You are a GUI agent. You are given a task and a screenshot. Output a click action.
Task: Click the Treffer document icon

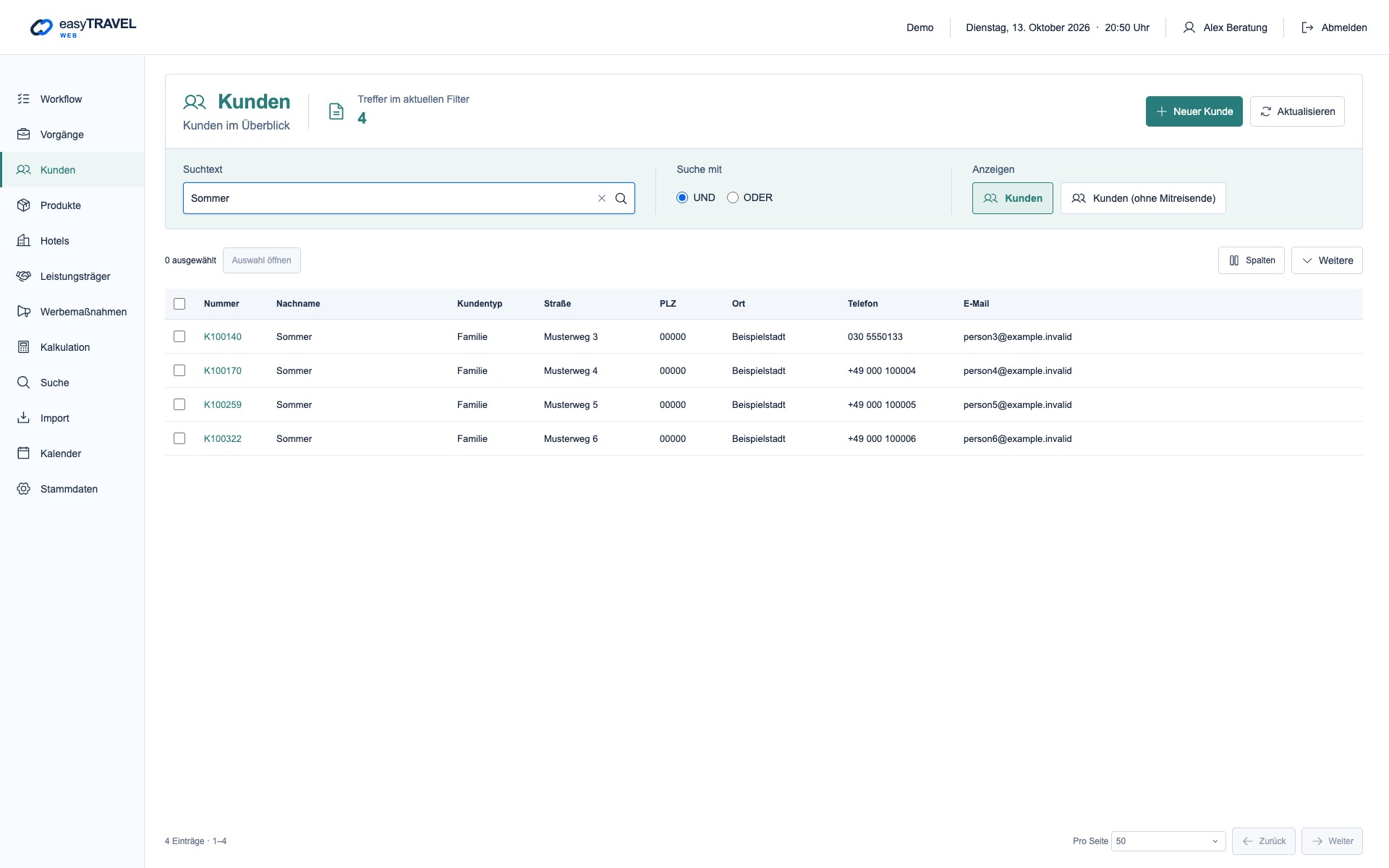[x=336, y=111]
